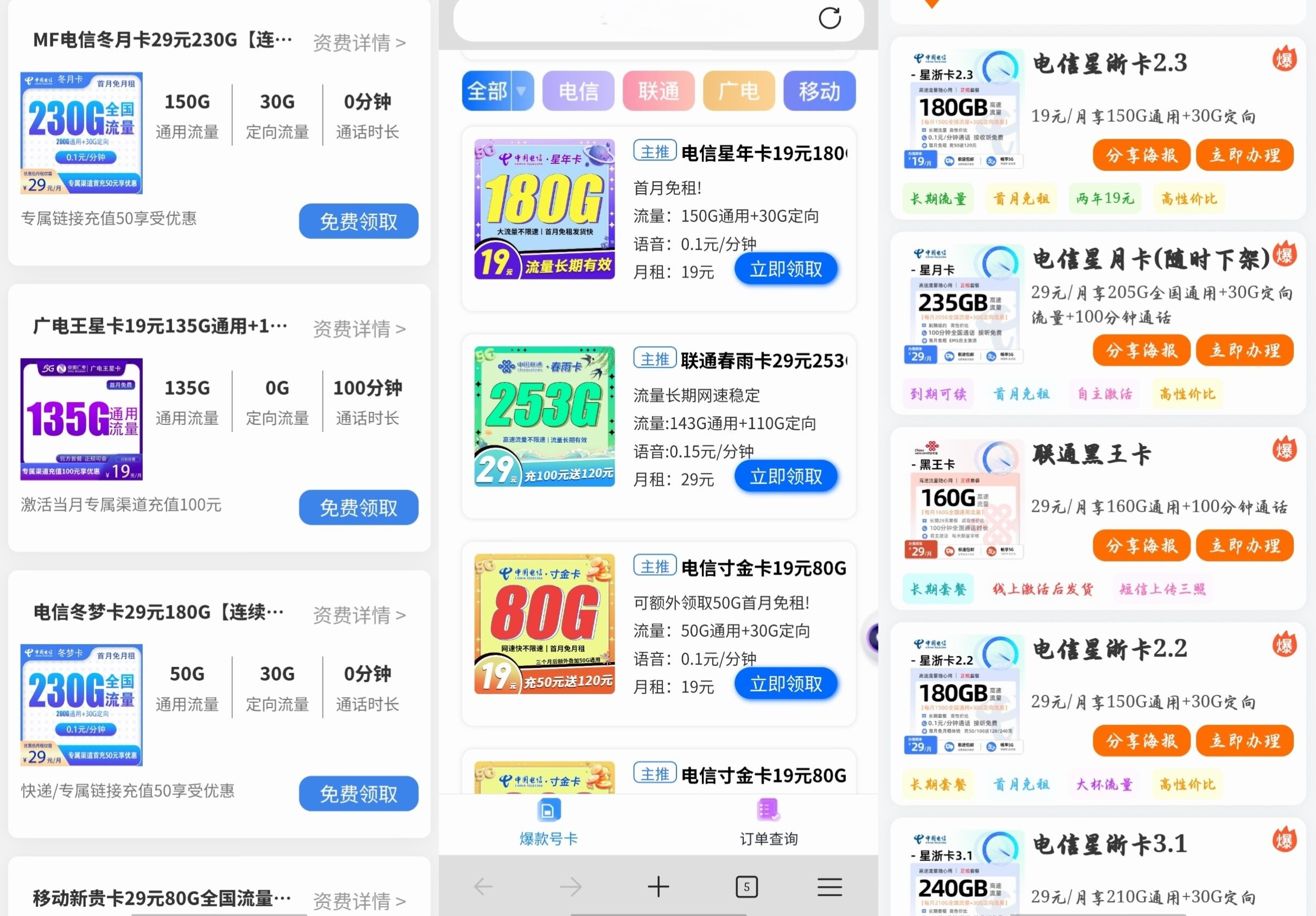The height and width of the screenshot is (916, 1316).
Task: Select the 联通 carrier filter tab
Action: tap(658, 91)
